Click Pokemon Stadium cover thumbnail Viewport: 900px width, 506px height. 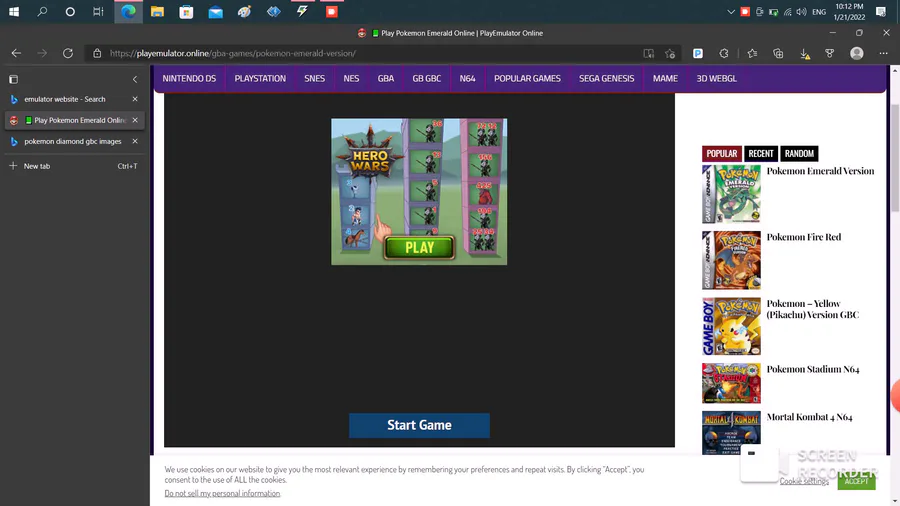pyautogui.click(x=731, y=383)
